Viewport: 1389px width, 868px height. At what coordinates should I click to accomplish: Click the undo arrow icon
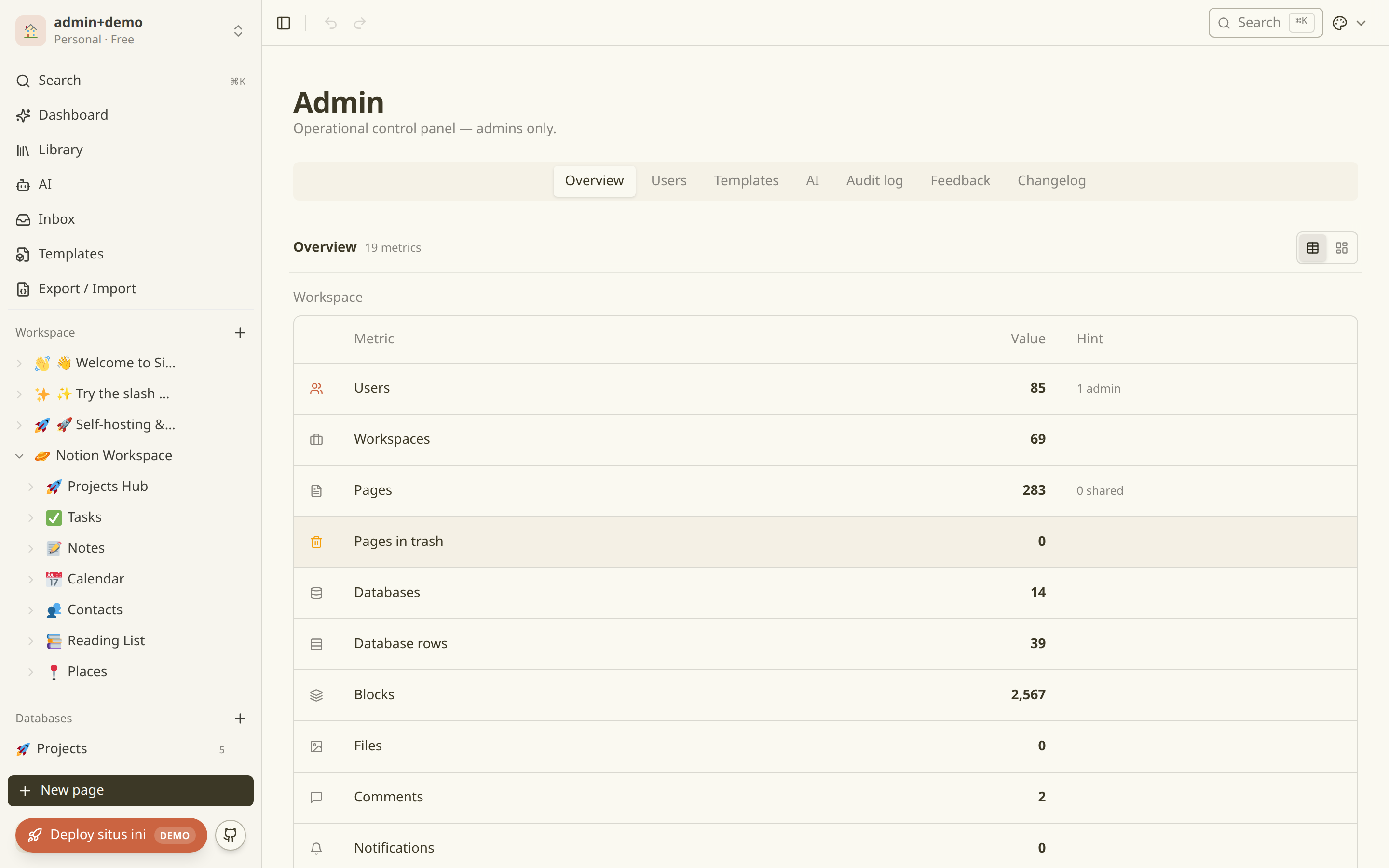(x=330, y=23)
